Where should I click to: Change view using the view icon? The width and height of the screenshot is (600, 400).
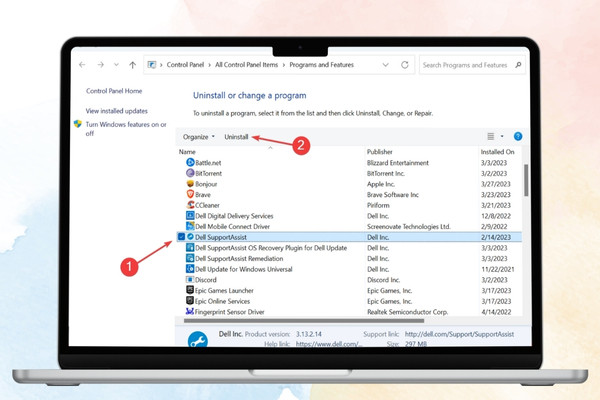491,136
